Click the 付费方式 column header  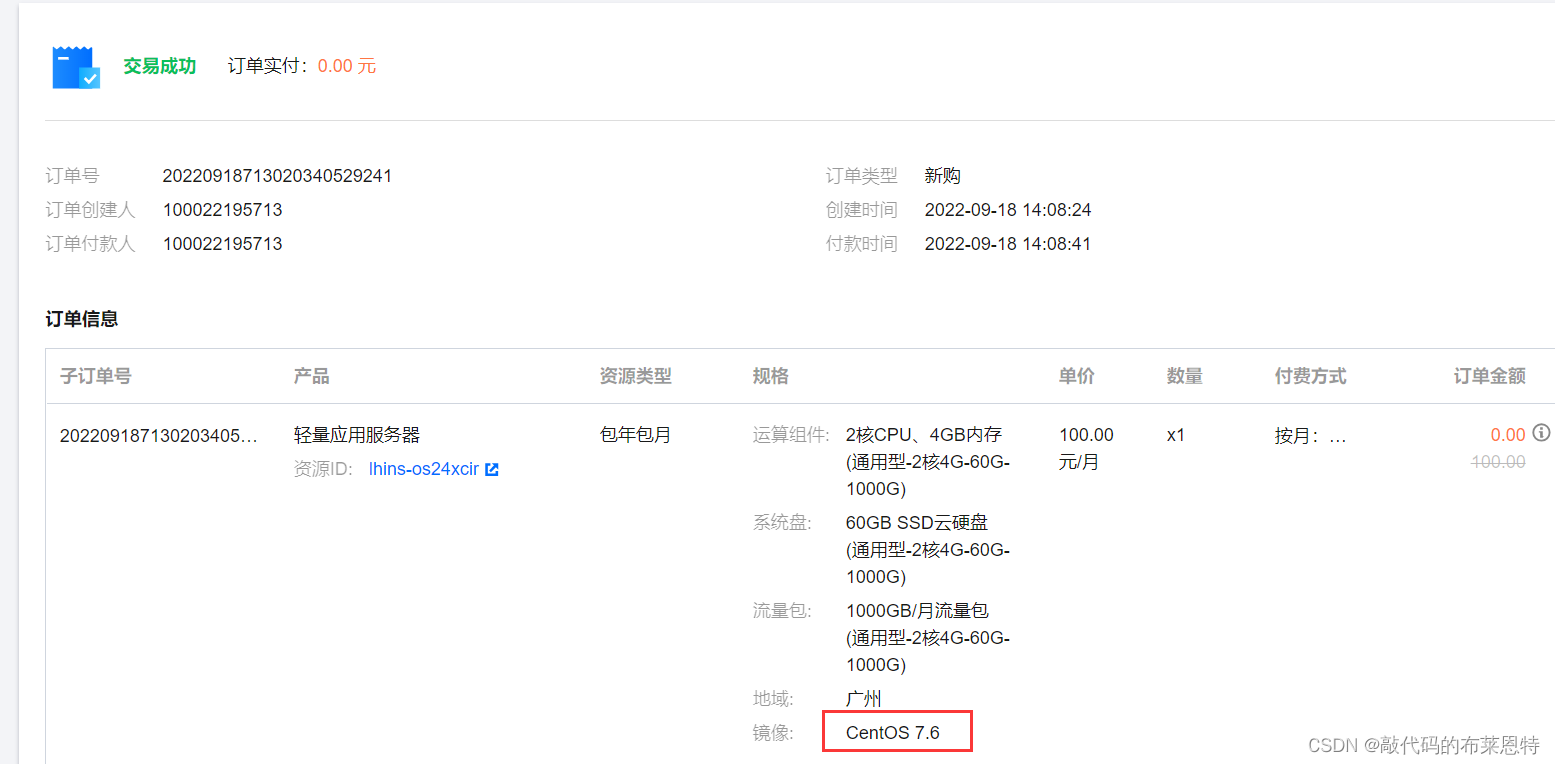[1311, 376]
